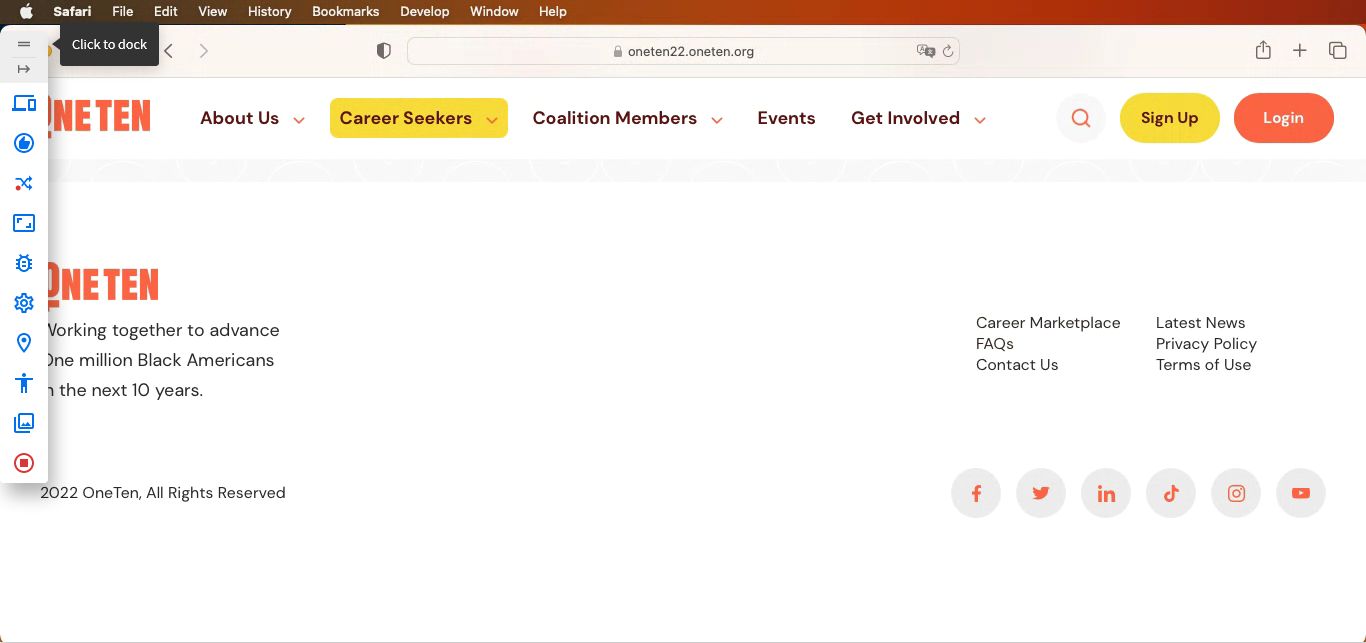Open the File menu
The width and height of the screenshot is (1366, 643).
[x=123, y=12]
